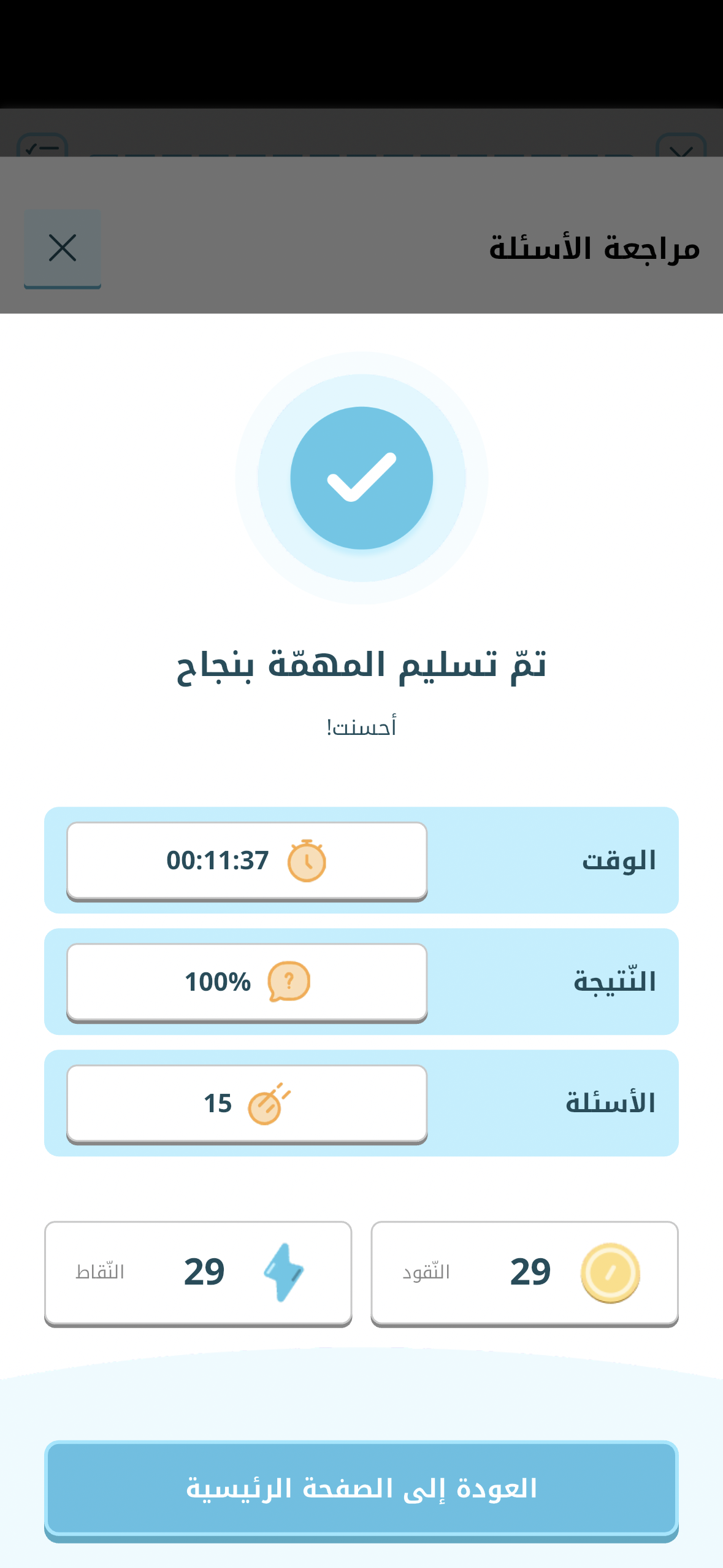Tap the 15 questions count box

(247, 1104)
